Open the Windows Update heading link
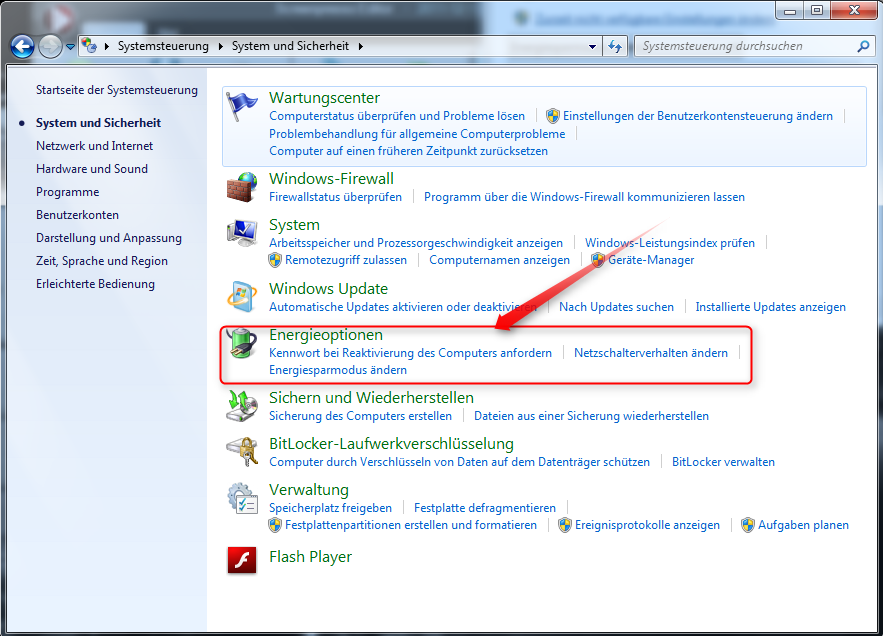The width and height of the screenshot is (883, 636). pyautogui.click(x=328, y=288)
